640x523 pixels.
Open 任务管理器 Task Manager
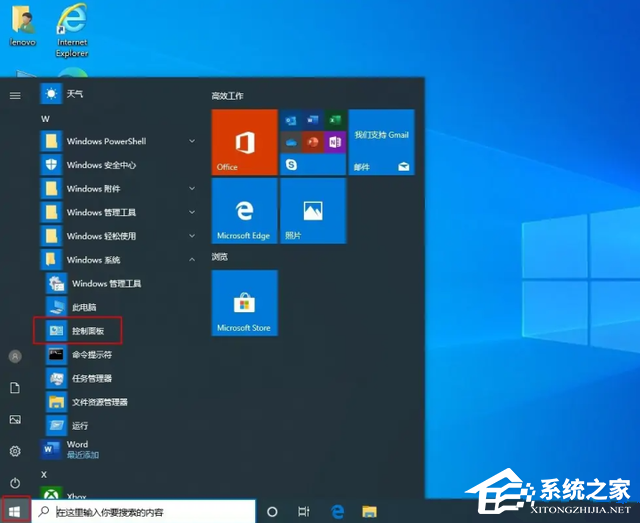click(121, 378)
